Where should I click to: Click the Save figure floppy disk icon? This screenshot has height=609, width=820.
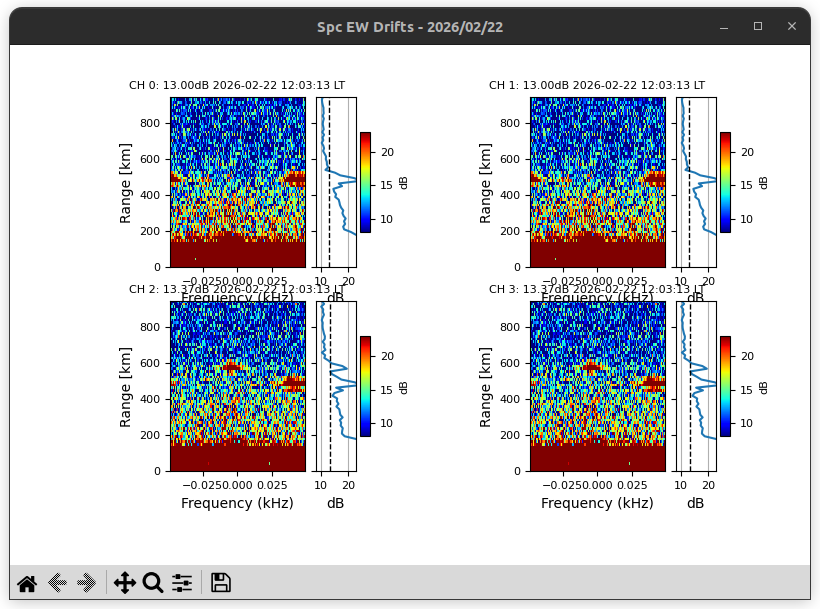tap(221, 583)
